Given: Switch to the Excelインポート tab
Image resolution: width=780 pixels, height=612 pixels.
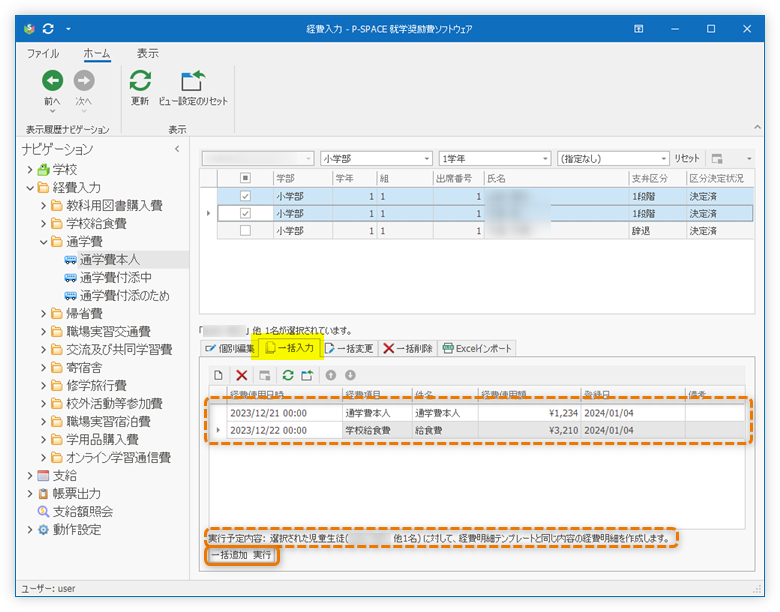Looking at the screenshot, I should coord(477,348).
